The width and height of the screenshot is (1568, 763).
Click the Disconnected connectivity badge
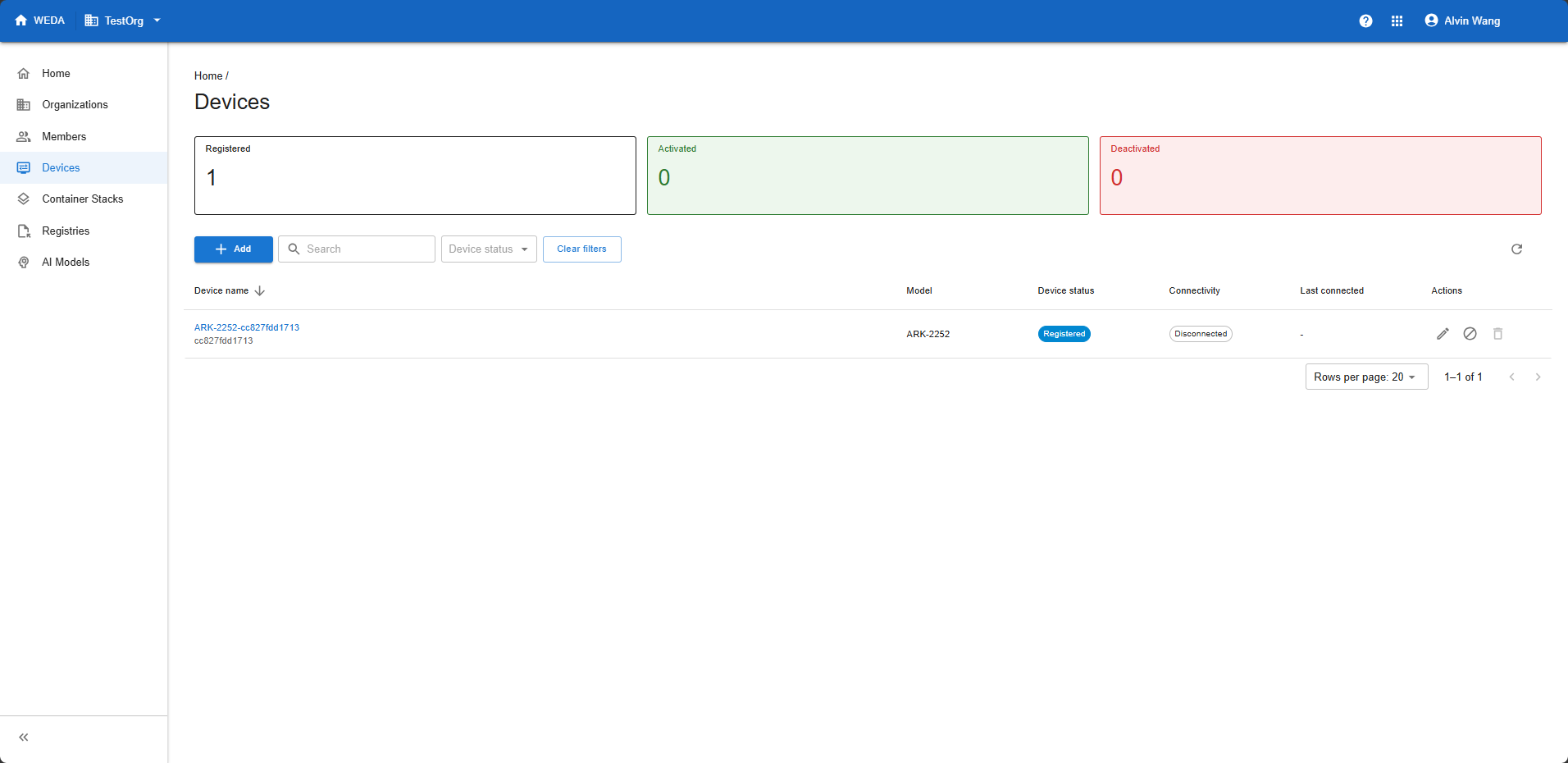pyautogui.click(x=1201, y=334)
